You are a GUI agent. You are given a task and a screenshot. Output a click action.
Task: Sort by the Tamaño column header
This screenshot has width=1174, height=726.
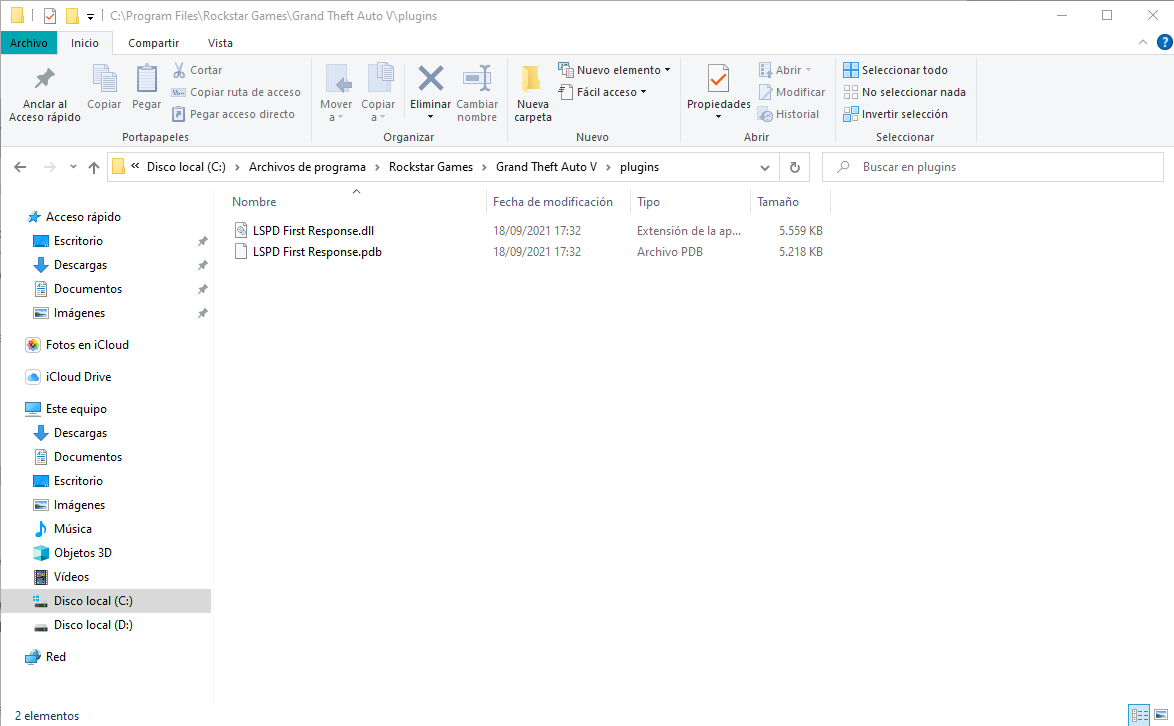(x=778, y=202)
